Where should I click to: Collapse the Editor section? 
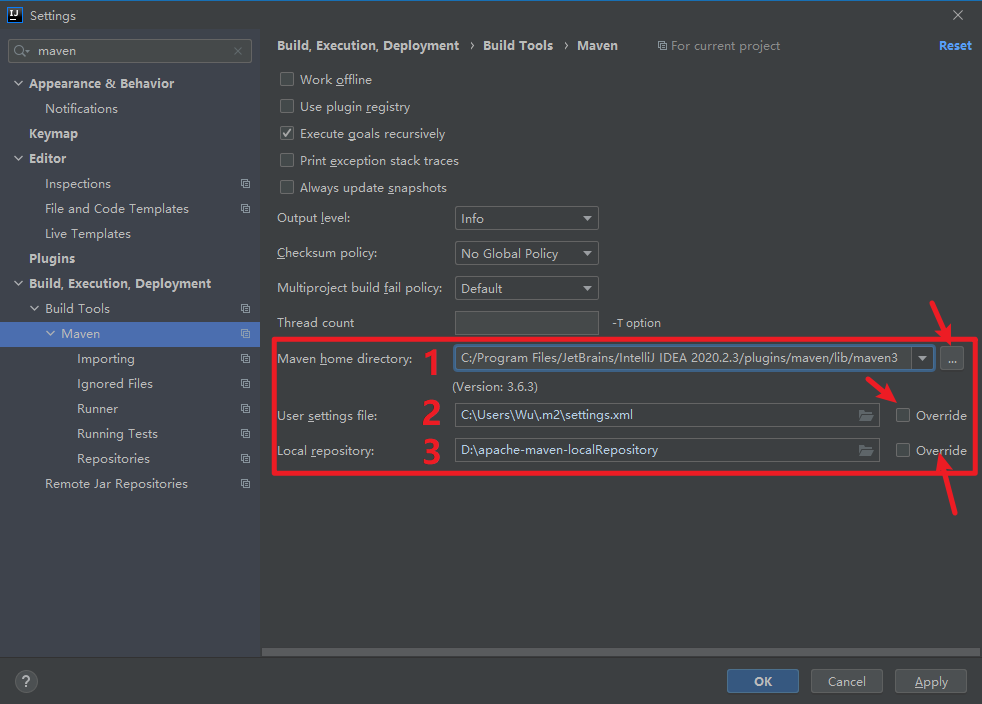19,158
